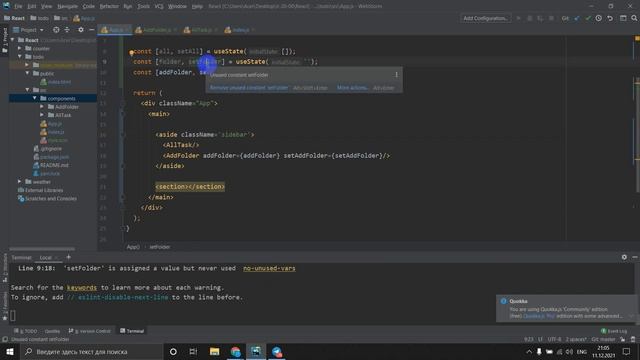640x360 pixels.
Task: Open File Explorer from taskbar
Action: pyautogui.click(x=214, y=351)
